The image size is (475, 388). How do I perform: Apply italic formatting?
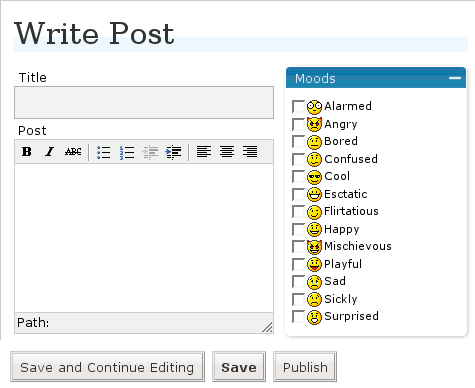[x=50, y=152]
